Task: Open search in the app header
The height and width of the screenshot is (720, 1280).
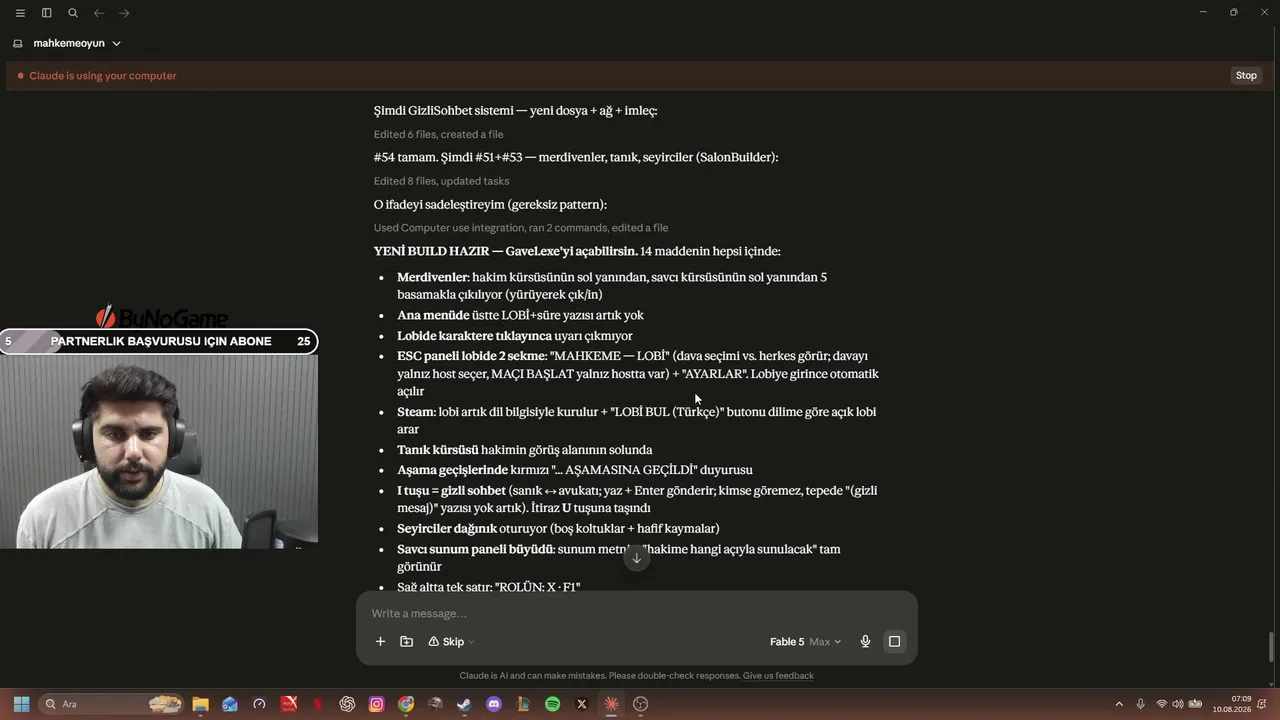Action: point(73,13)
